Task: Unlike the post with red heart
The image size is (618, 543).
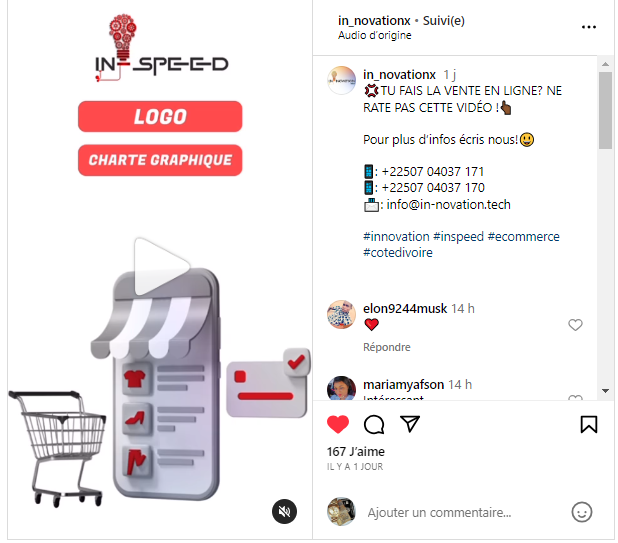Action: (338, 424)
